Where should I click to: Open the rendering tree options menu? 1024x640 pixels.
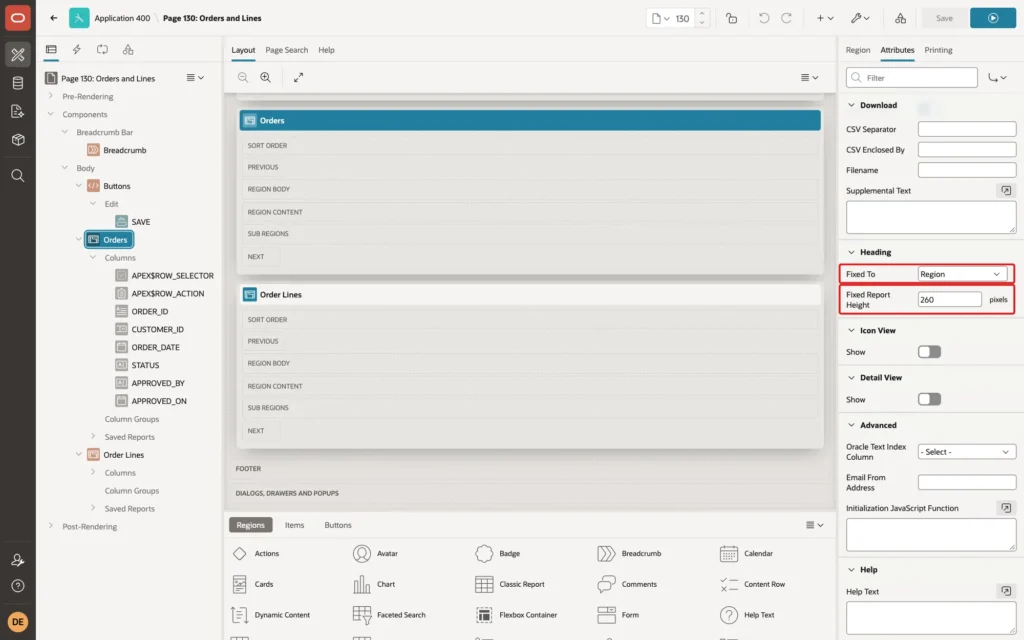195,78
